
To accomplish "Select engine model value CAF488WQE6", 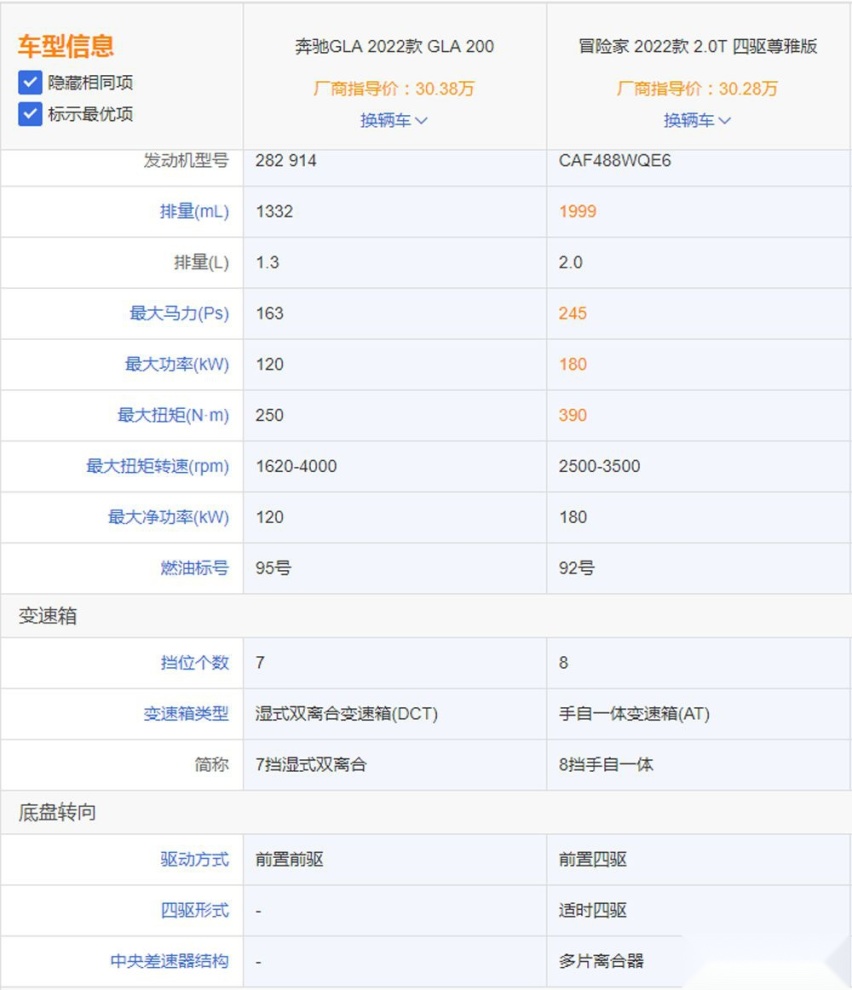I will pos(615,160).
